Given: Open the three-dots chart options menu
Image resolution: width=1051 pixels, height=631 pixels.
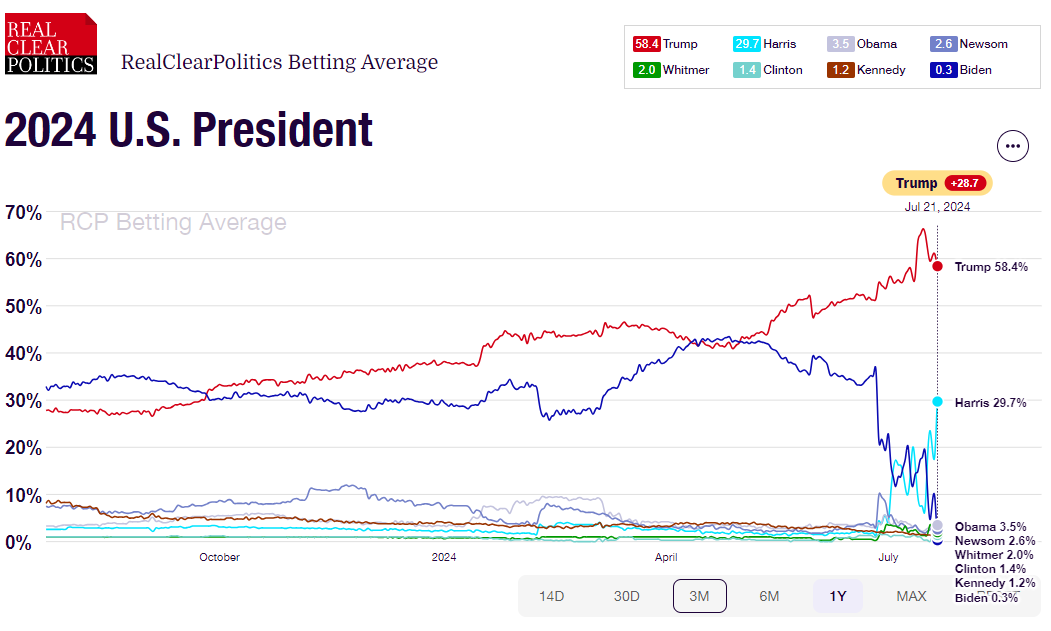Looking at the screenshot, I should point(1013,146).
